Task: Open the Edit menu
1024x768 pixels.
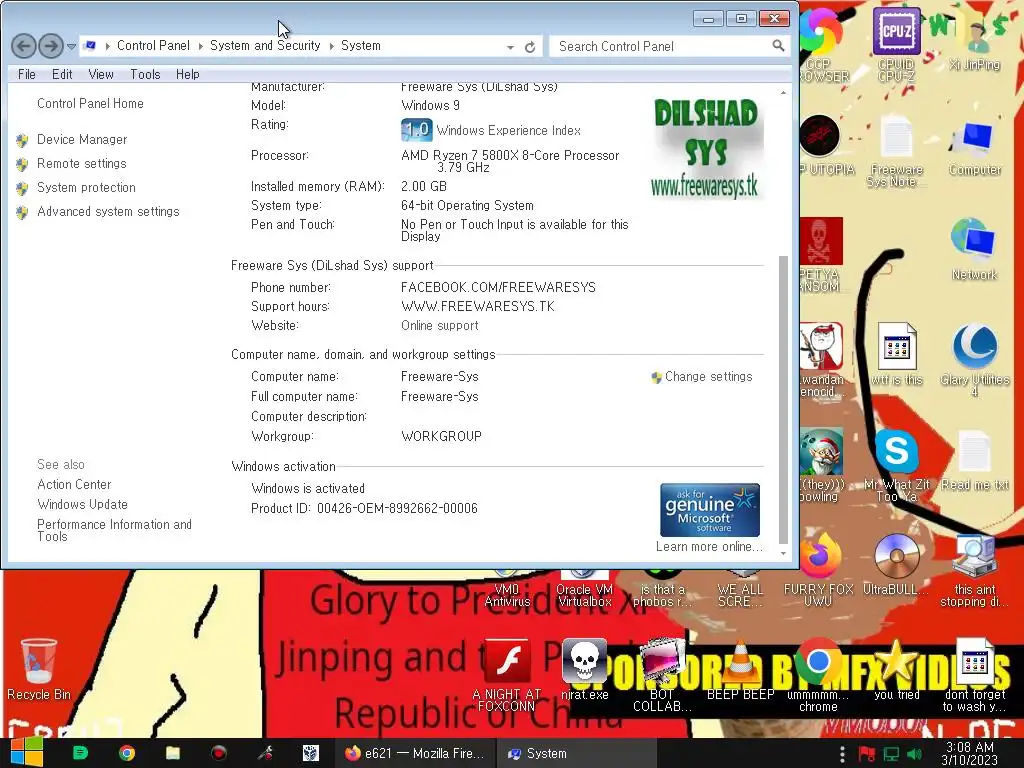Action: 62,74
